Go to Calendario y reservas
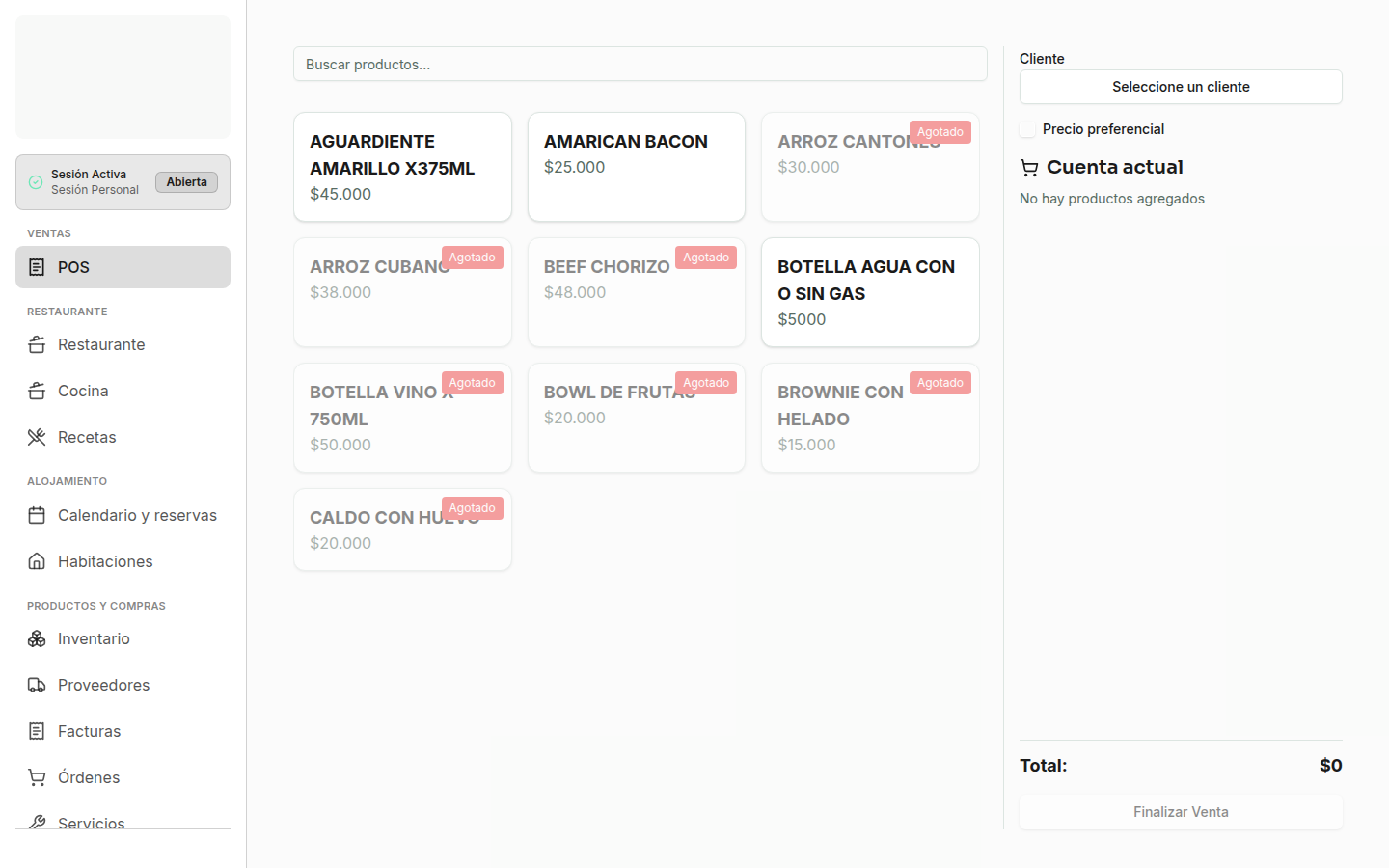The width and height of the screenshot is (1389, 868). 123,515
